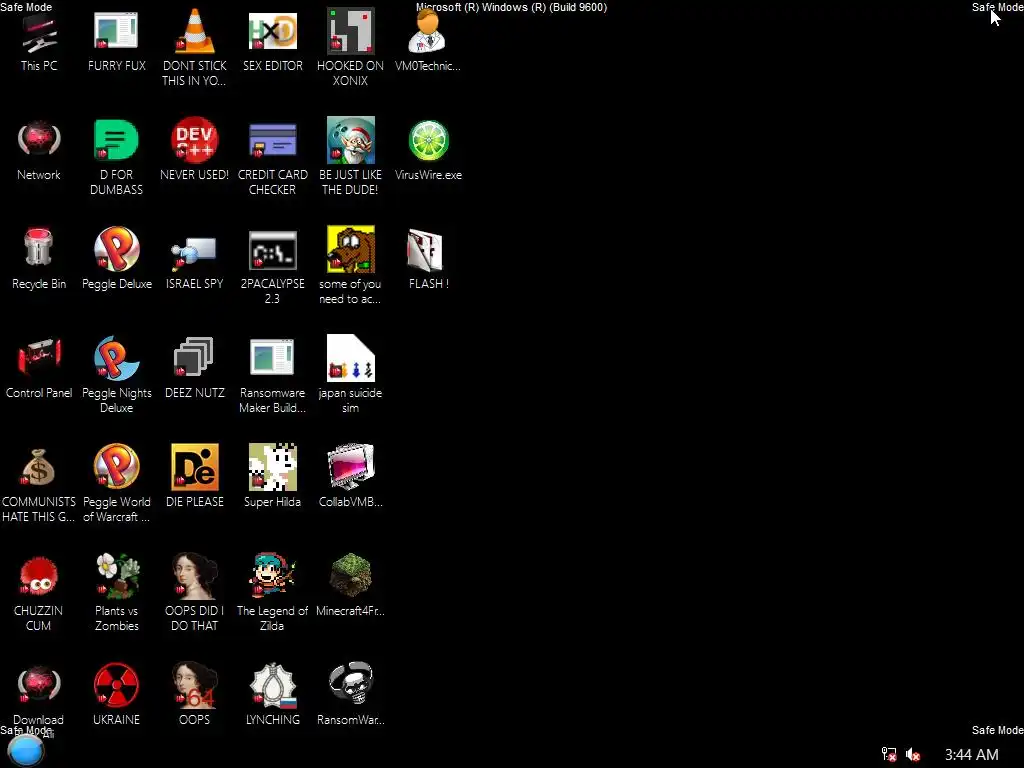Click the 2PACALYPSE 2.3 console icon

(272, 250)
